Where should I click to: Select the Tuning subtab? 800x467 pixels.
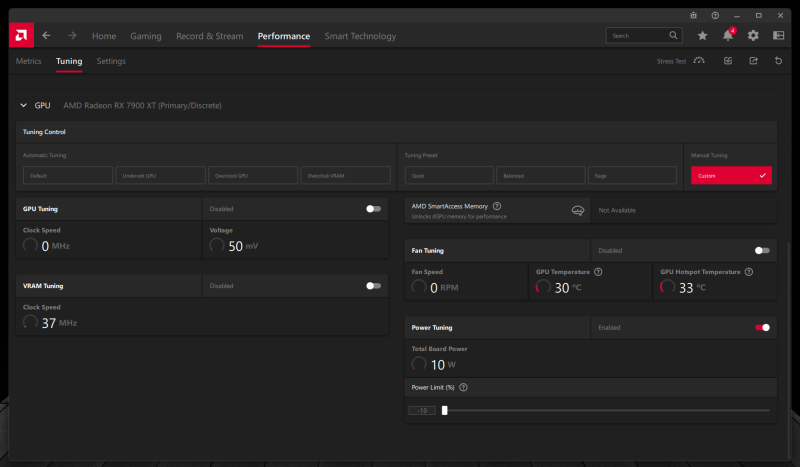point(69,61)
